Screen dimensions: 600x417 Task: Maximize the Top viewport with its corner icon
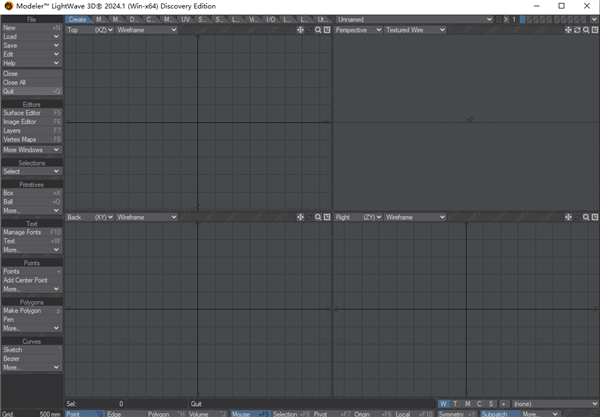(326, 30)
